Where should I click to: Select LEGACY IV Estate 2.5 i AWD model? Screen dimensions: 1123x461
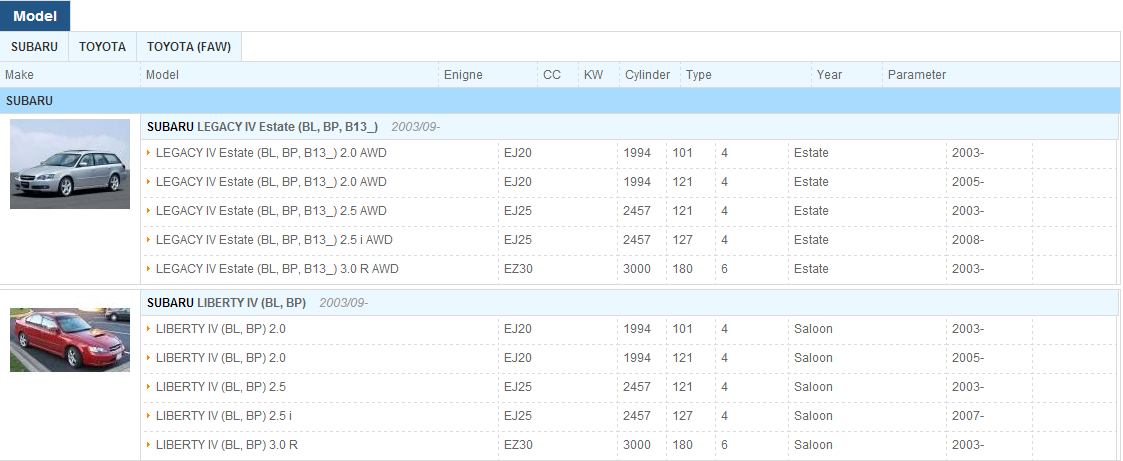coord(274,240)
